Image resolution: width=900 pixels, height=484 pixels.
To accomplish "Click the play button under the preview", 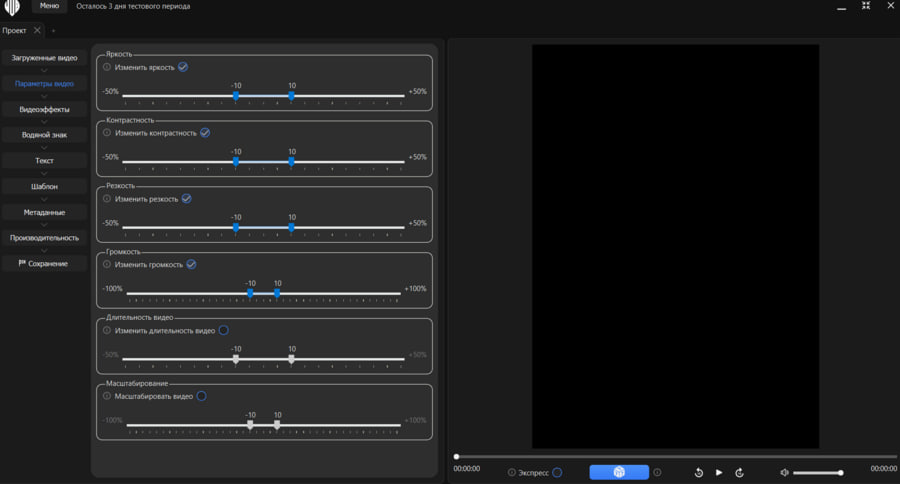I will tap(718, 472).
